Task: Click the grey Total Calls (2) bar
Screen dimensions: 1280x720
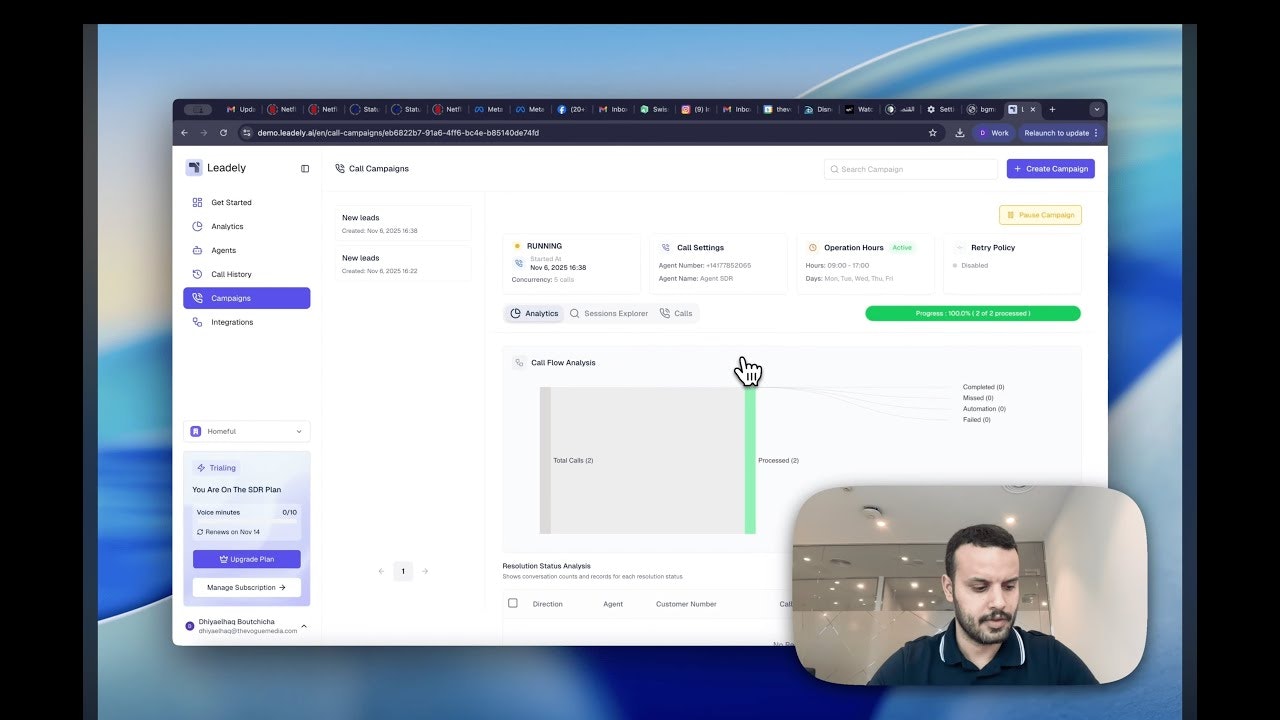Action: pyautogui.click(x=545, y=460)
